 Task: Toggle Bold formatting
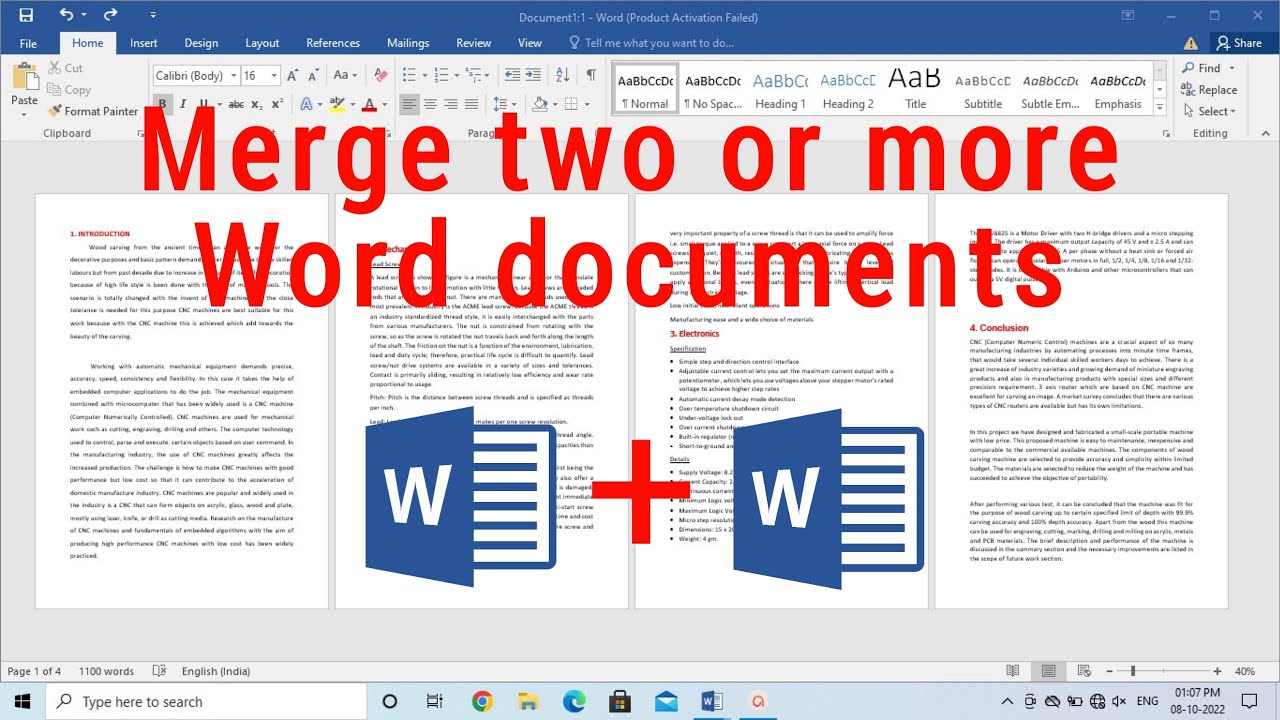[x=162, y=104]
